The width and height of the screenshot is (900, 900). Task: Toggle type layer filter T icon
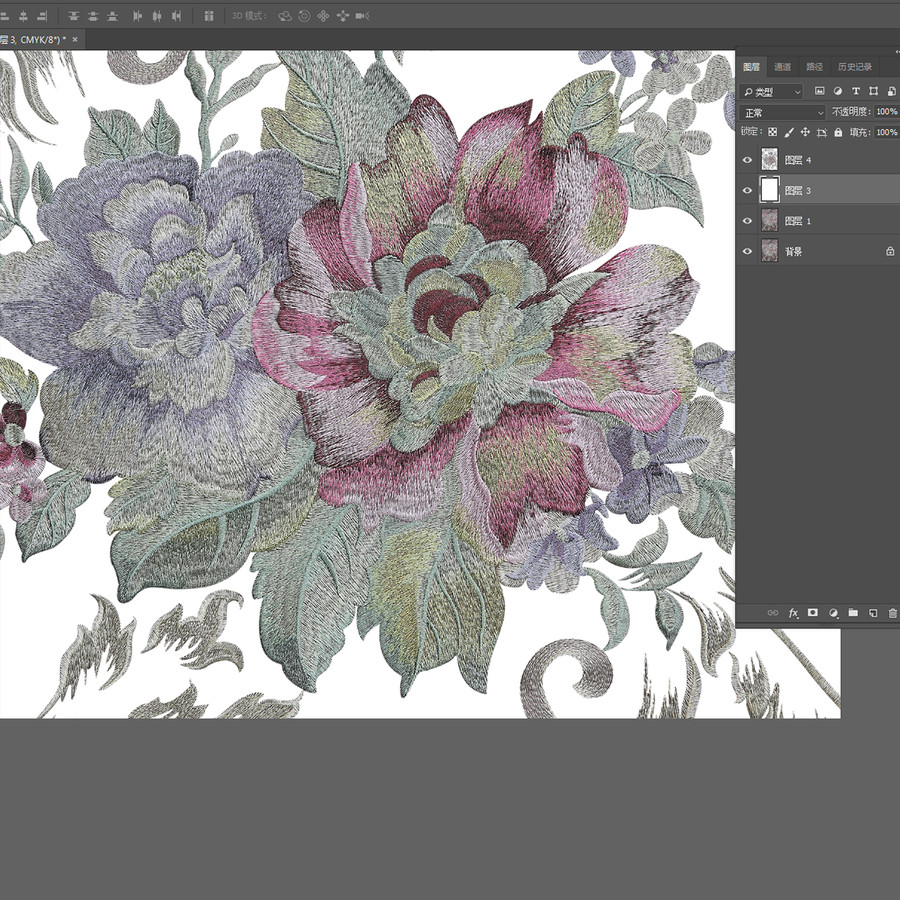pyautogui.click(x=856, y=91)
